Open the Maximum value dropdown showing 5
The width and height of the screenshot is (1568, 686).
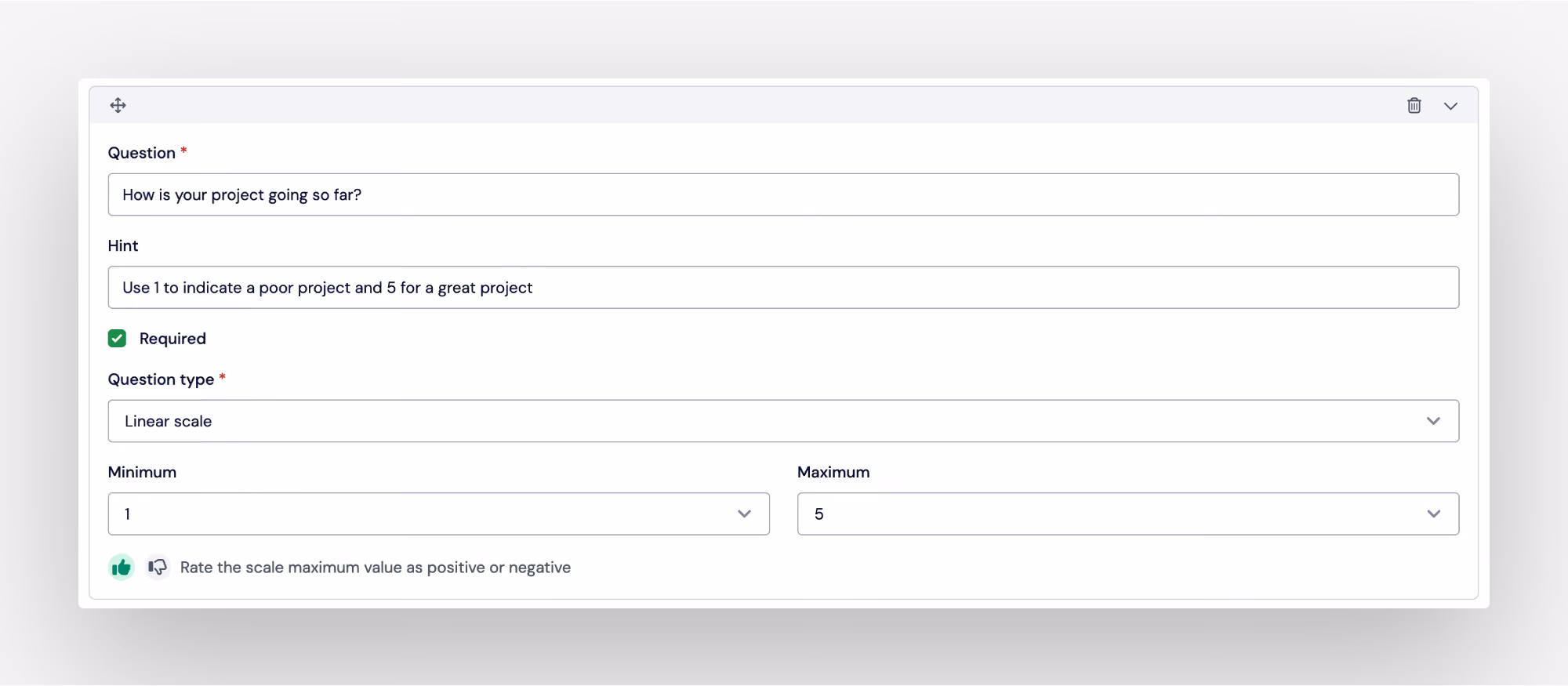coord(1128,514)
